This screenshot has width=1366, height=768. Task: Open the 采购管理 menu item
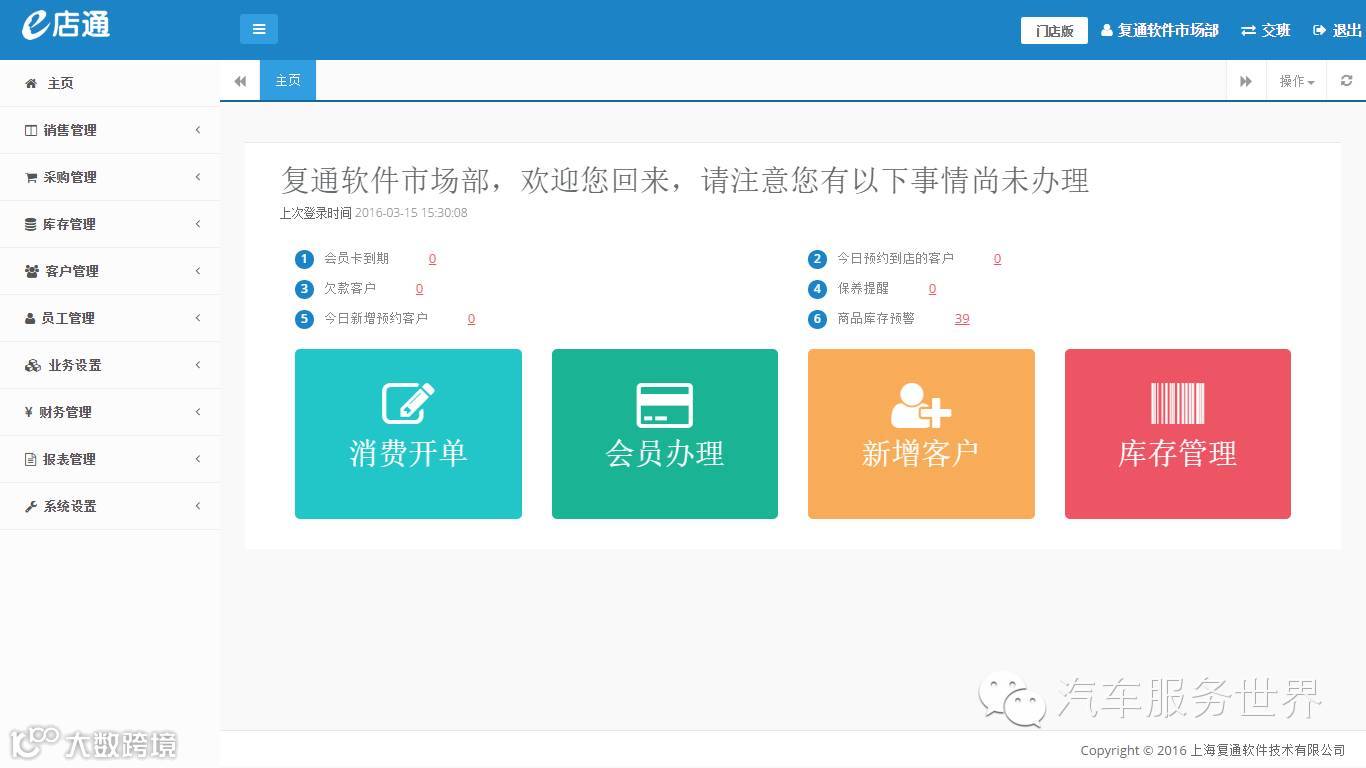110,177
